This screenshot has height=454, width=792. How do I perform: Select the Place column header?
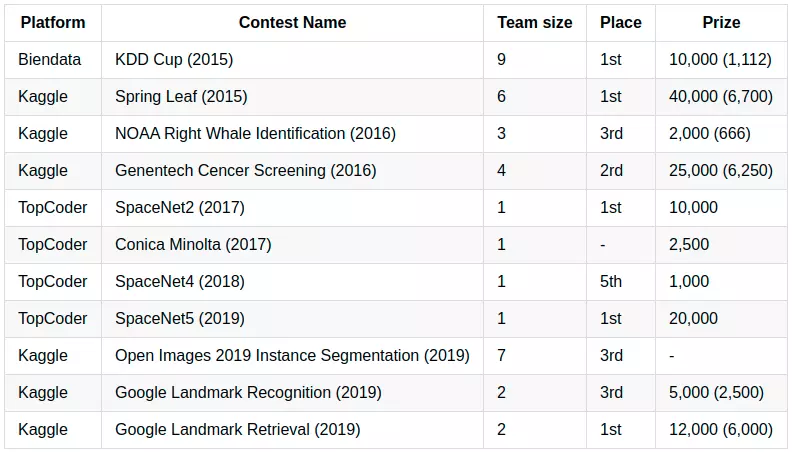620,22
